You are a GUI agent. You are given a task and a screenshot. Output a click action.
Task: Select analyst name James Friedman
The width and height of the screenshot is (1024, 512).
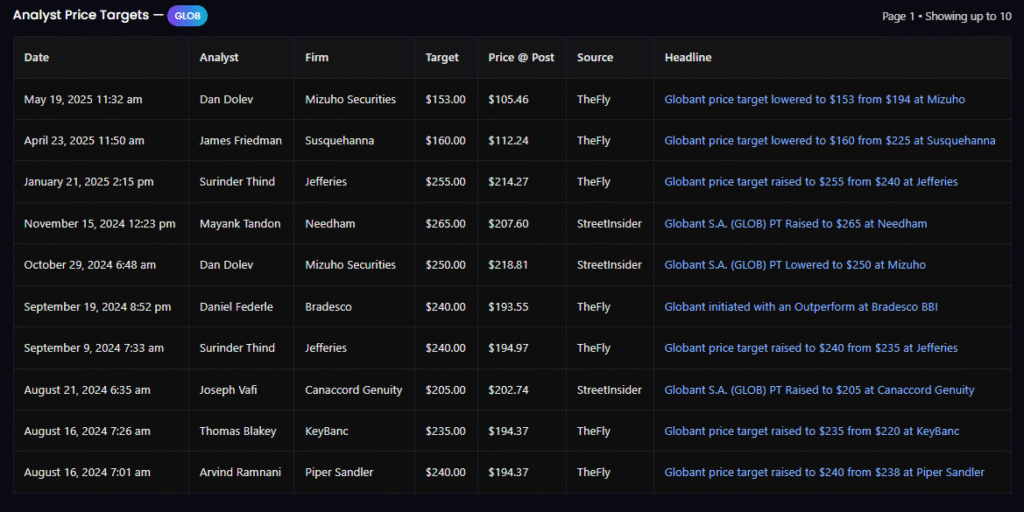coord(240,141)
